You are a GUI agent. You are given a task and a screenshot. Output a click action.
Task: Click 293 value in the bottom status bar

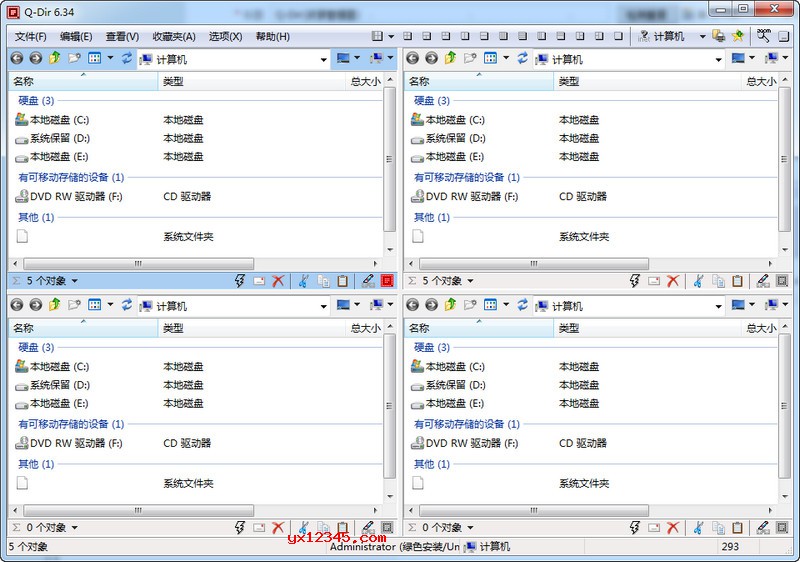(x=730, y=546)
